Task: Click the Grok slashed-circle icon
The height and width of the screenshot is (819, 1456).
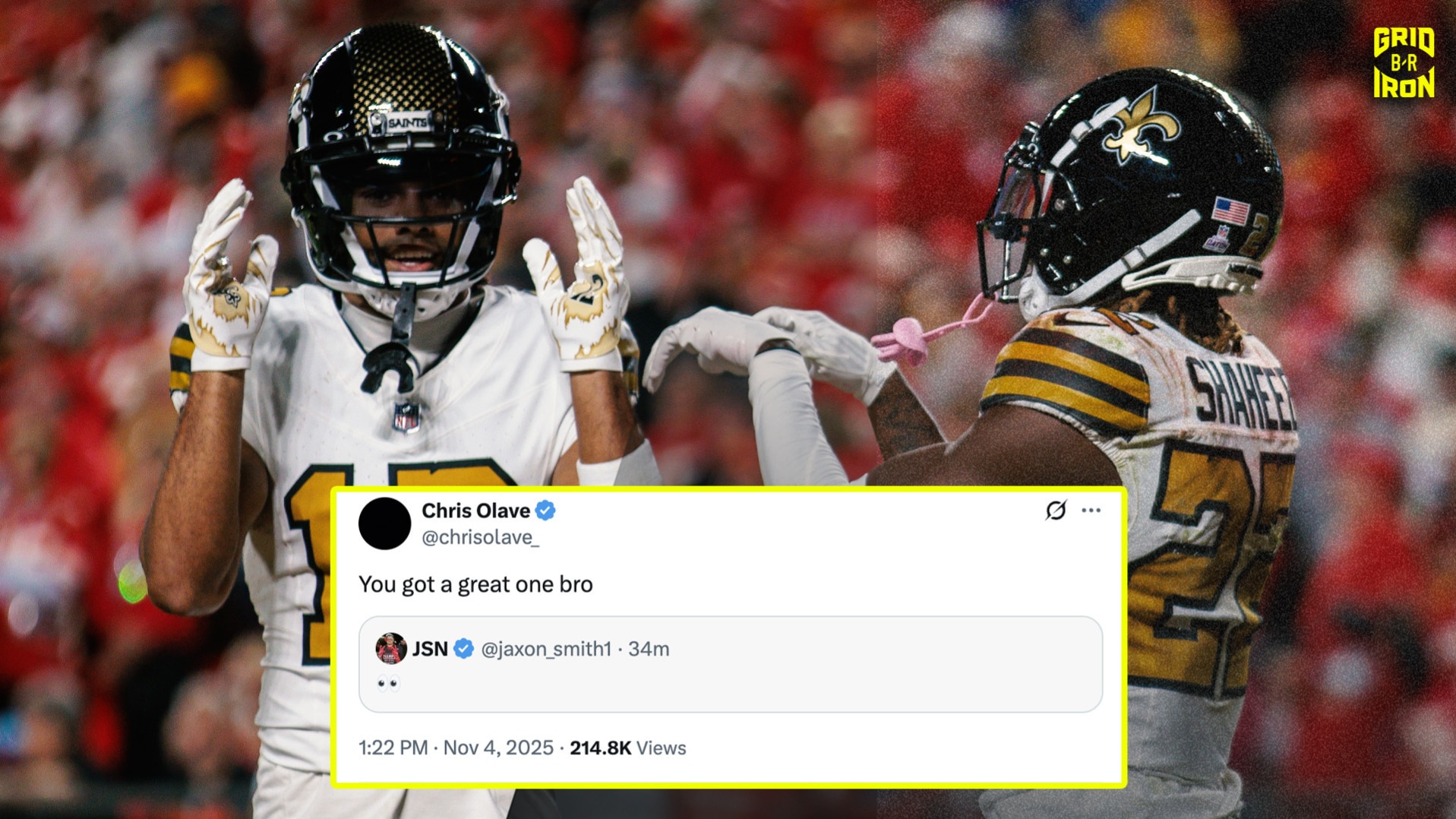Action: pyautogui.click(x=1056, y=511)
